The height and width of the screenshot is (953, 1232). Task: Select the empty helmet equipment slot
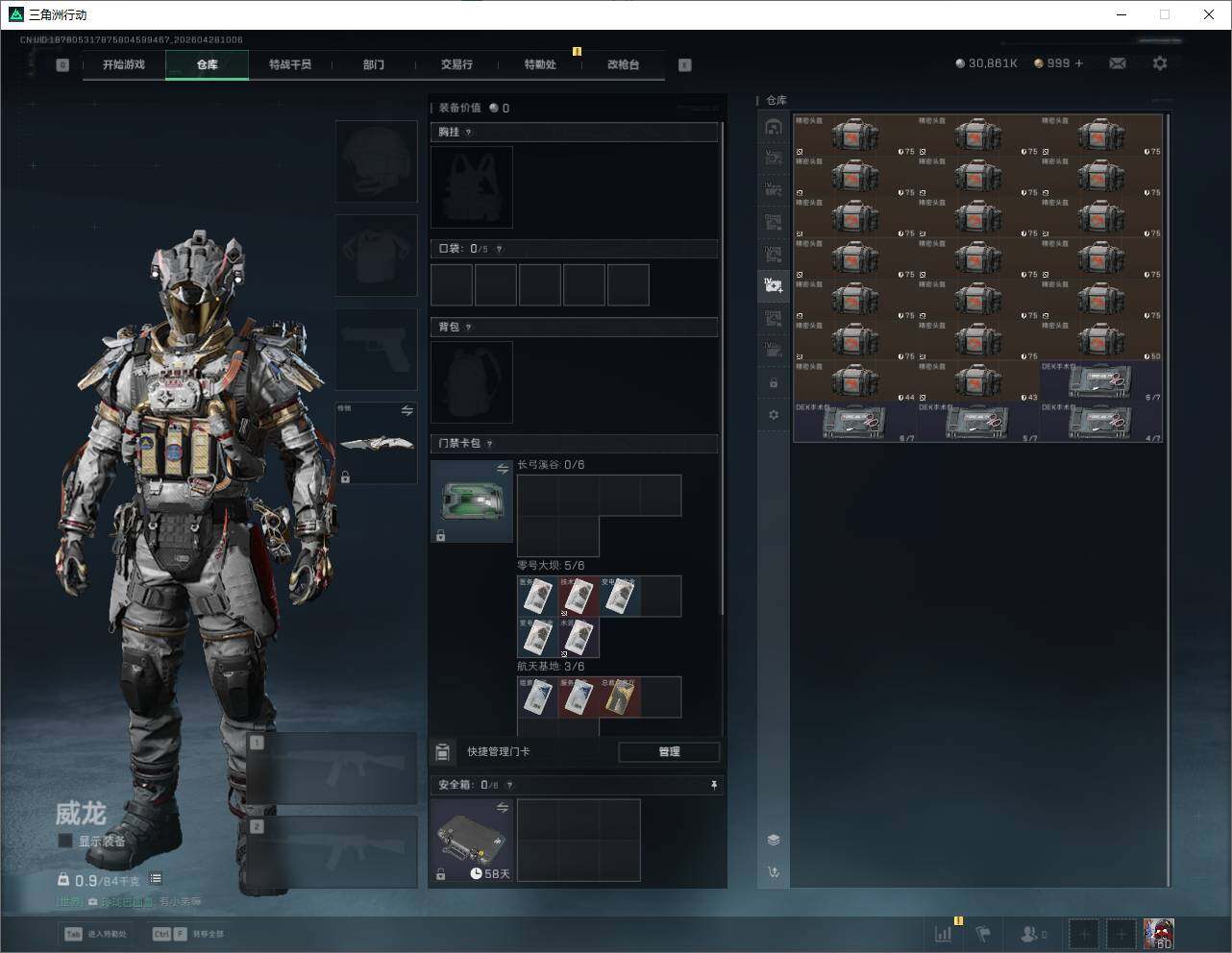pos(376,161)
